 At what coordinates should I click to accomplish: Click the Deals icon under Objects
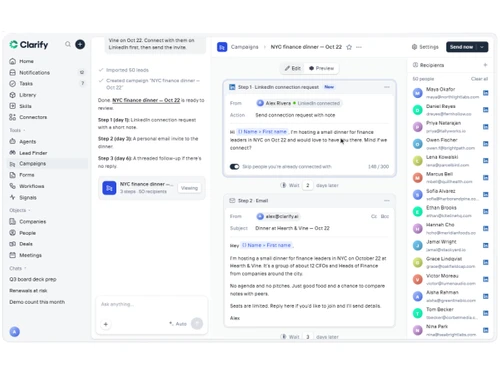[x=13, y=244]
